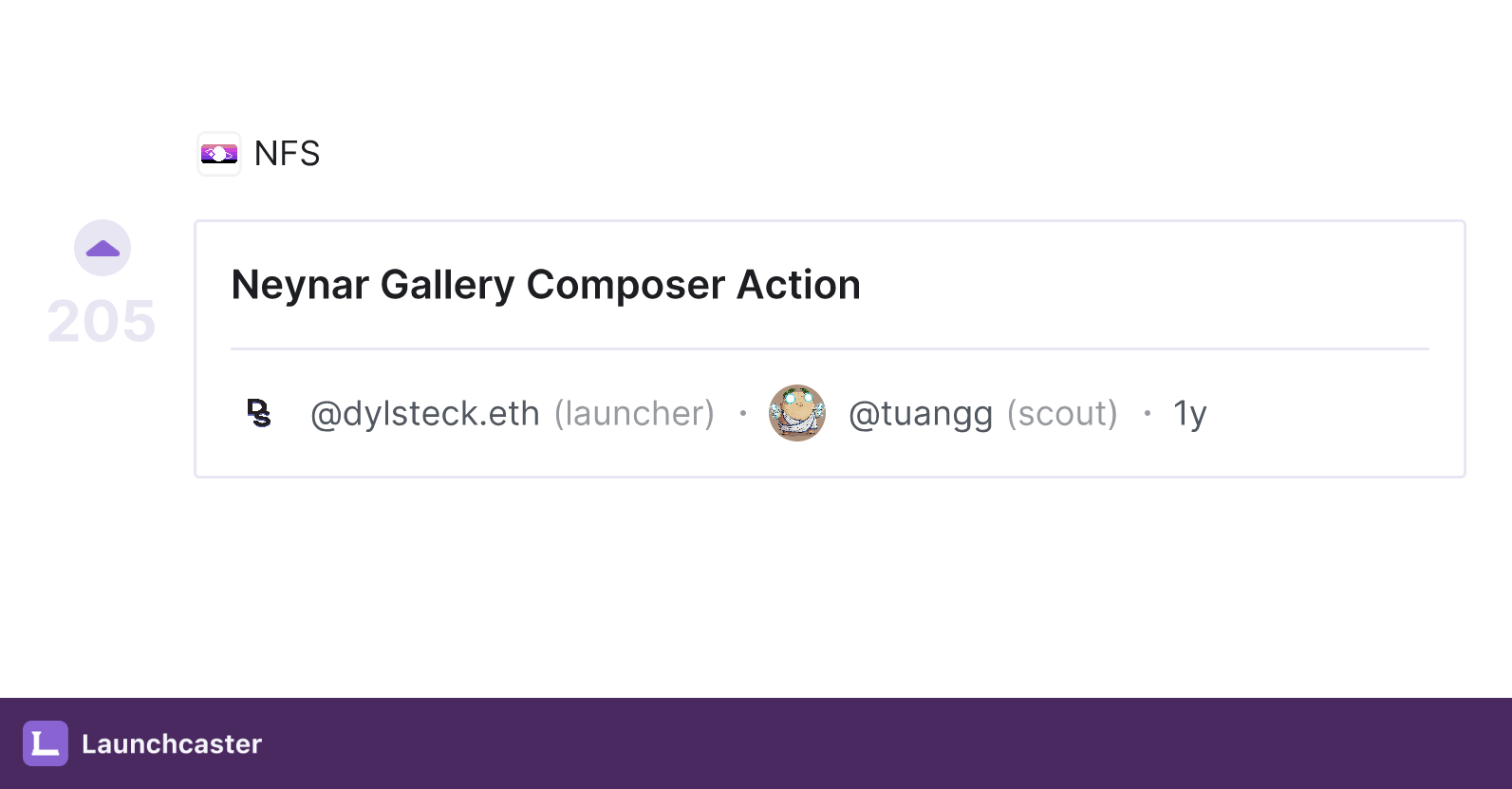The image size is (1512, 789).
Task: Select the NFS channel label
Action: [x=286, y=154]
